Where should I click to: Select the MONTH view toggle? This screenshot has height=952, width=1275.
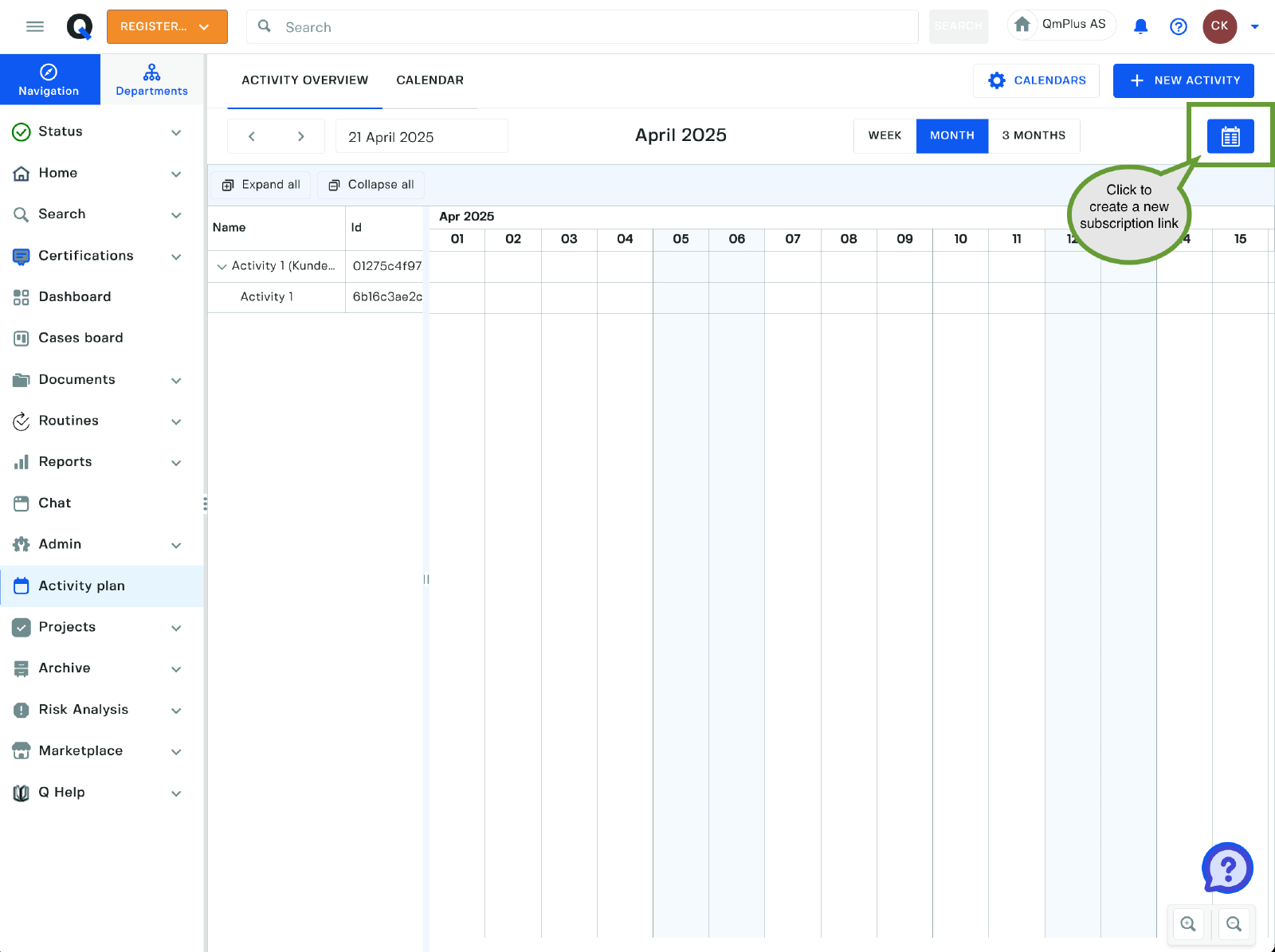click(951, 136)
